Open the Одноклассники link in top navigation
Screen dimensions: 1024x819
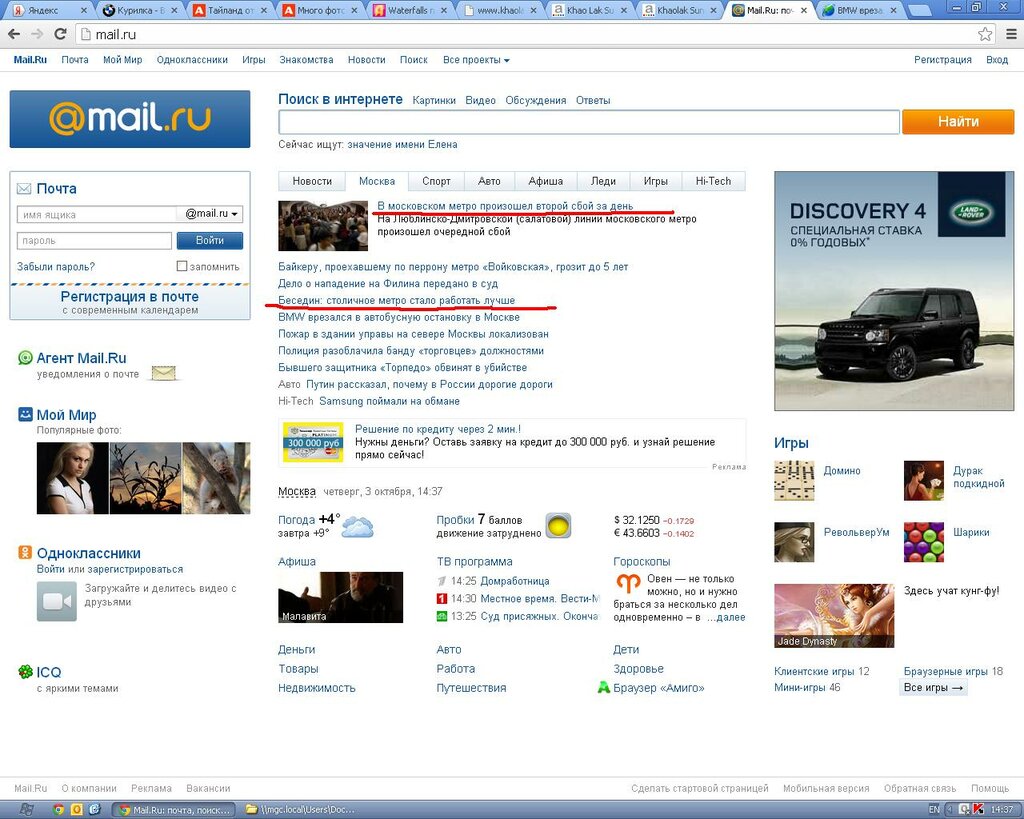click(192, 60)
